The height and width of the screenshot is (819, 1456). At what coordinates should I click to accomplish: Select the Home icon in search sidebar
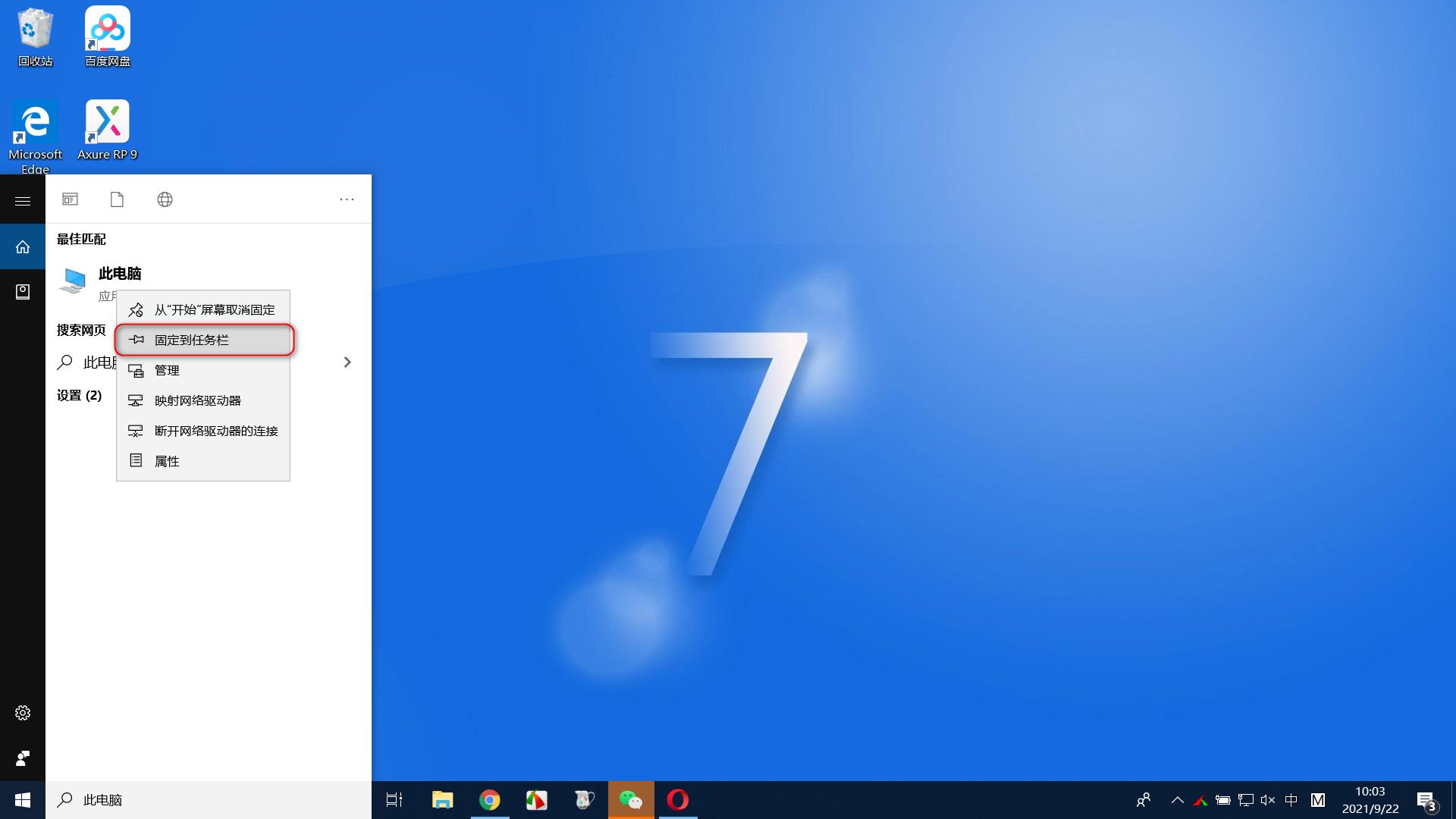(x=23, y=246)
